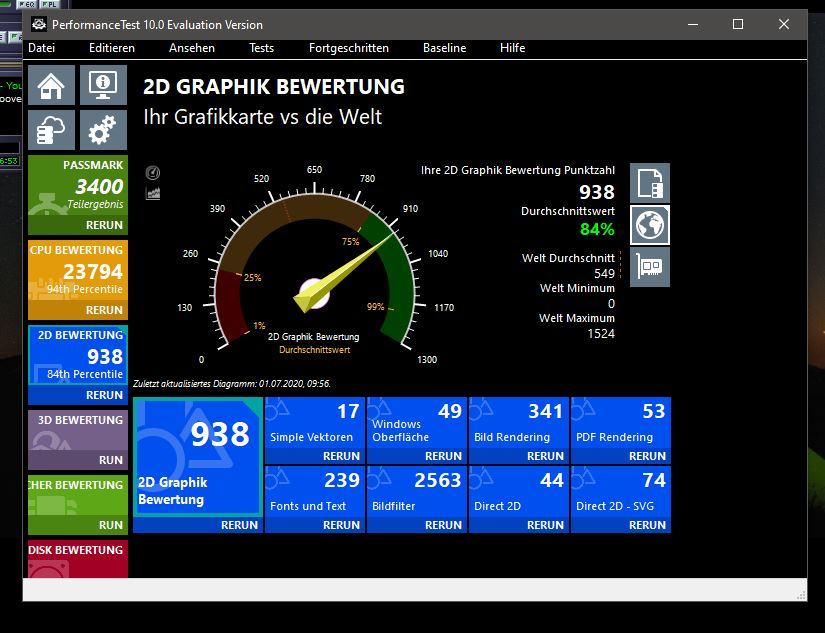
Task: Rerun the Direct 2D - SVG test
Action: click(x=648, y=525)
